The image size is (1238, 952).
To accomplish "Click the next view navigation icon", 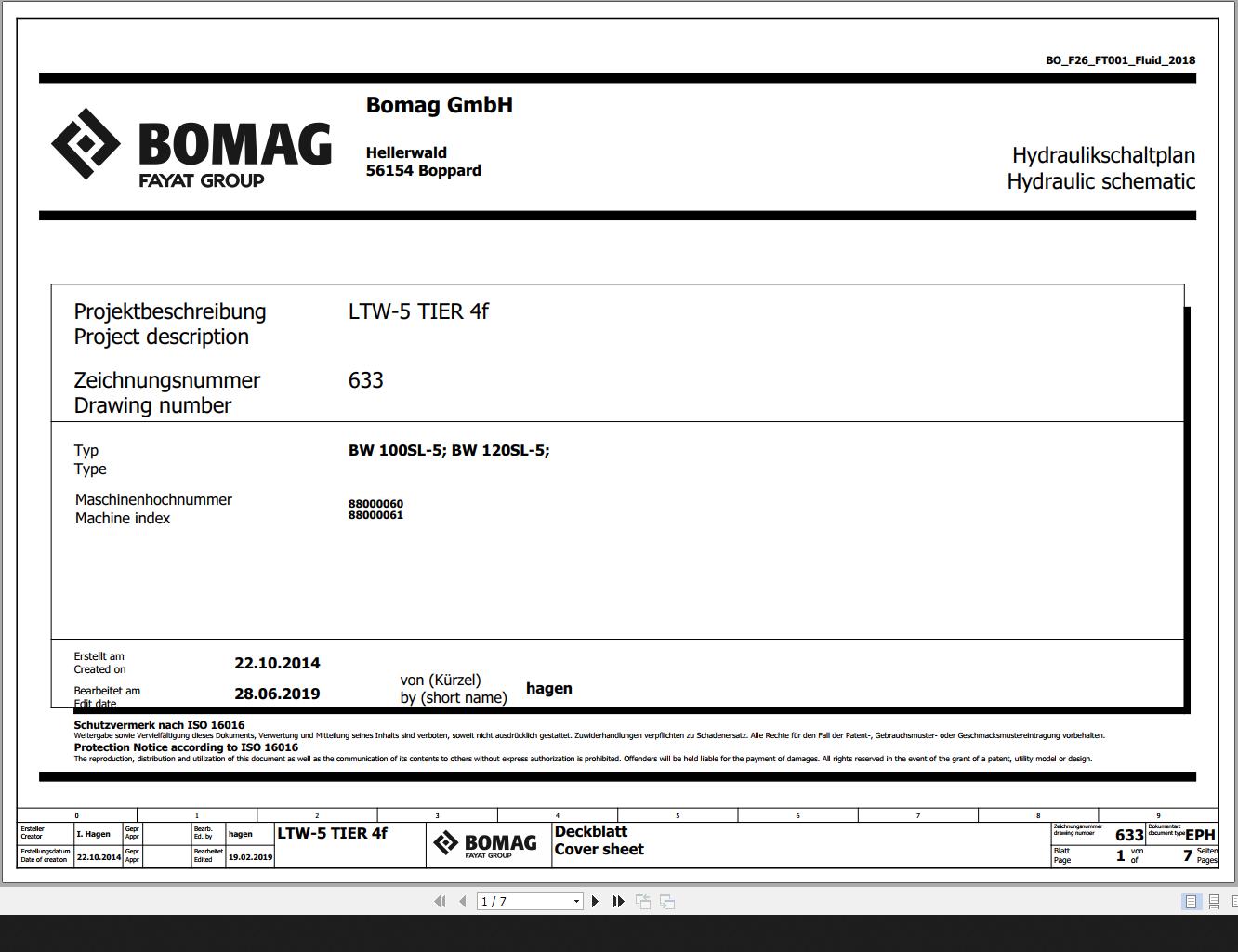I will tap(667, 901).
